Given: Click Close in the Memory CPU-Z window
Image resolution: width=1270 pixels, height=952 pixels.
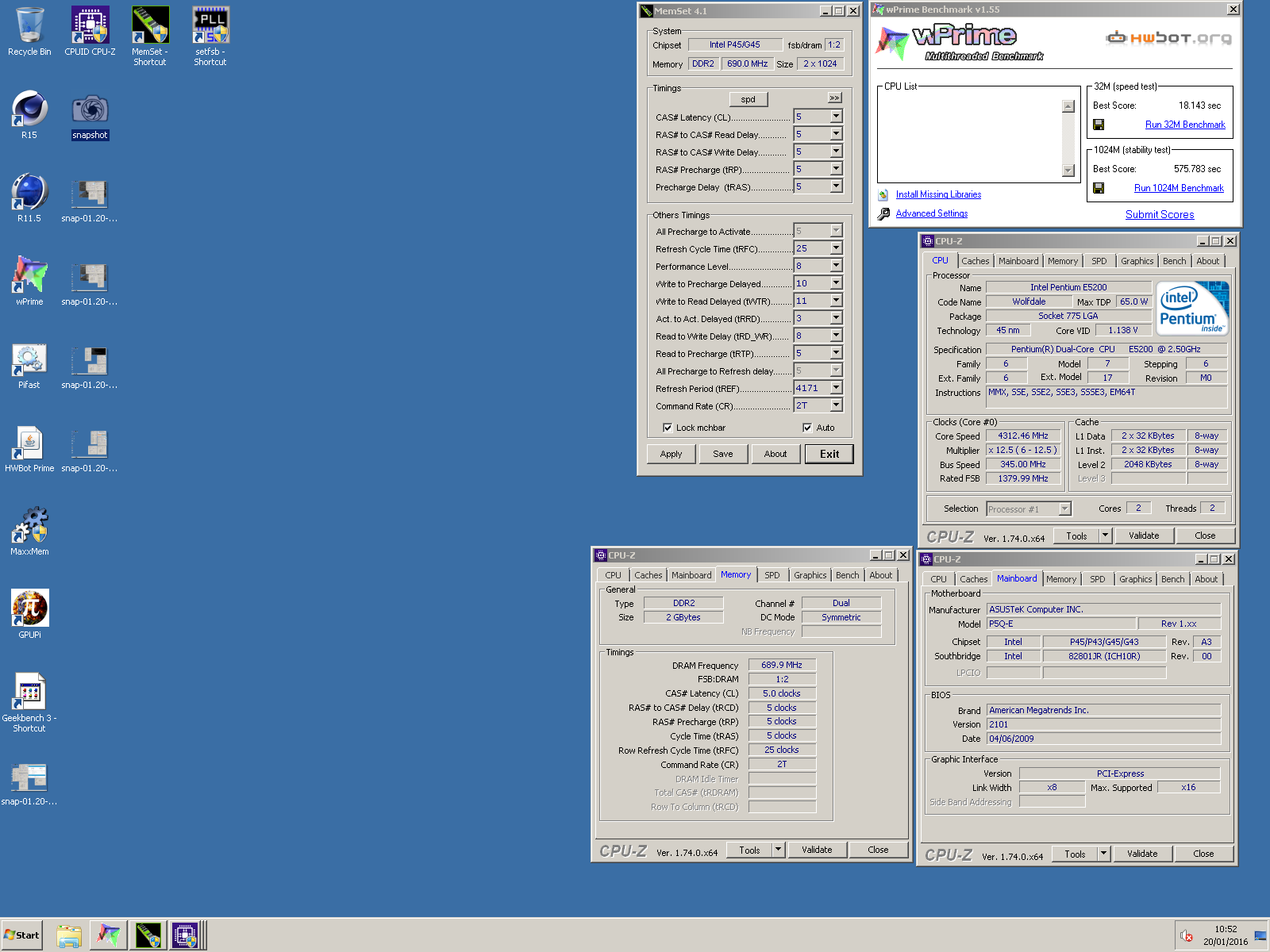Looking at the screenshot, I should coord(878,850).
